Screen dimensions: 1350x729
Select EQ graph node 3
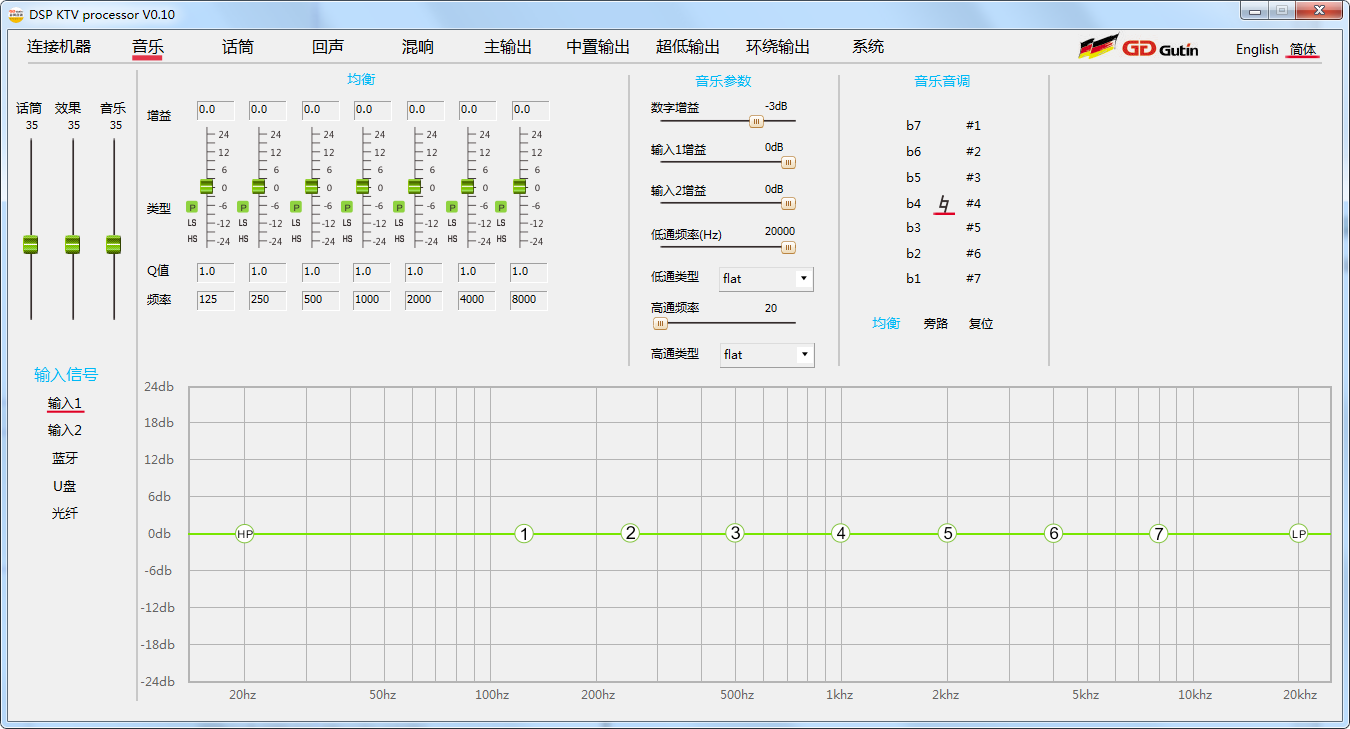pos(736,533)
